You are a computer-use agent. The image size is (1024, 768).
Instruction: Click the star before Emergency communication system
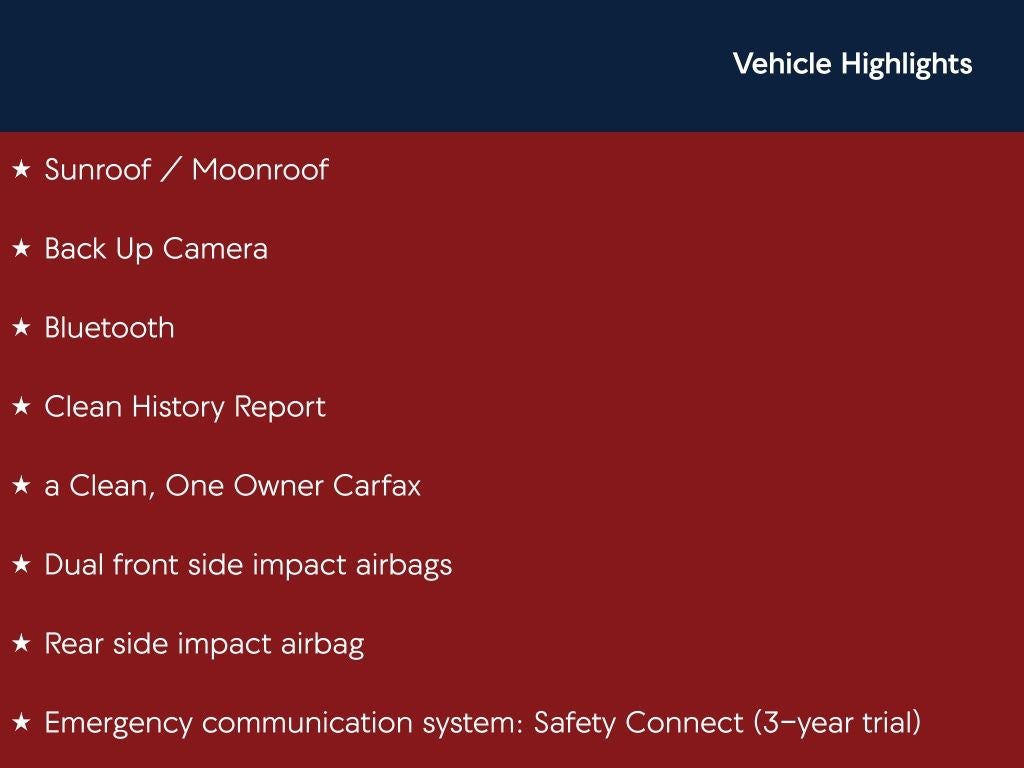[x=21, y=723]
